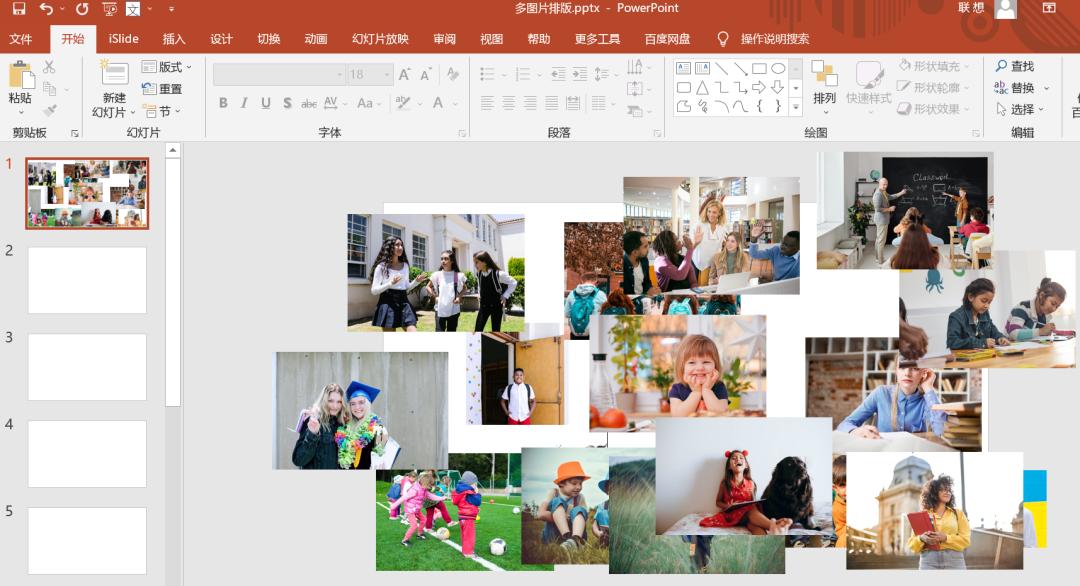Toggle justify text alignment
Image resolution: width=1080 pixels, height=586 pixels.
[x=552, y=103]
